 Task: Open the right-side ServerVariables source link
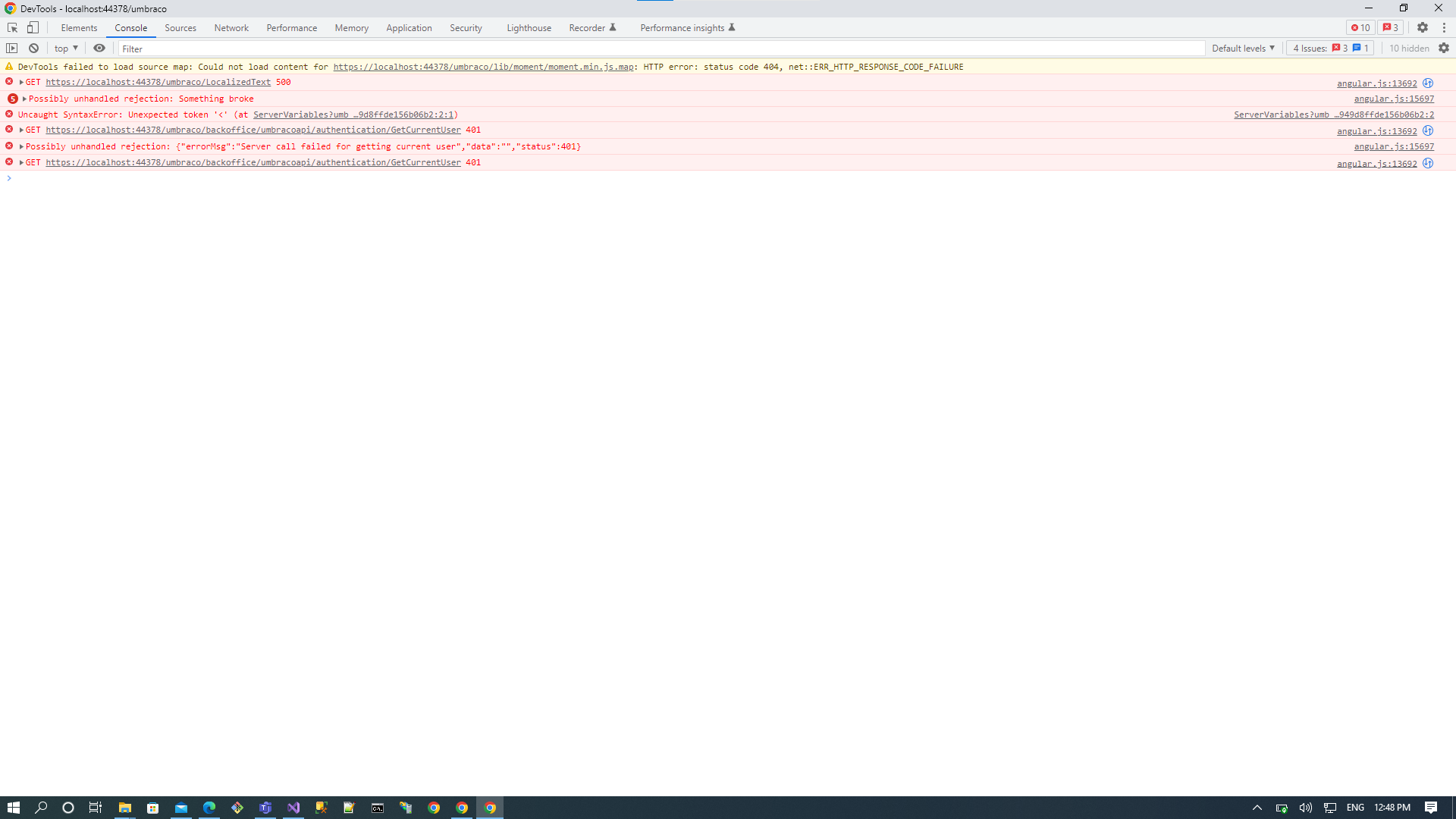click(1334, 115)
